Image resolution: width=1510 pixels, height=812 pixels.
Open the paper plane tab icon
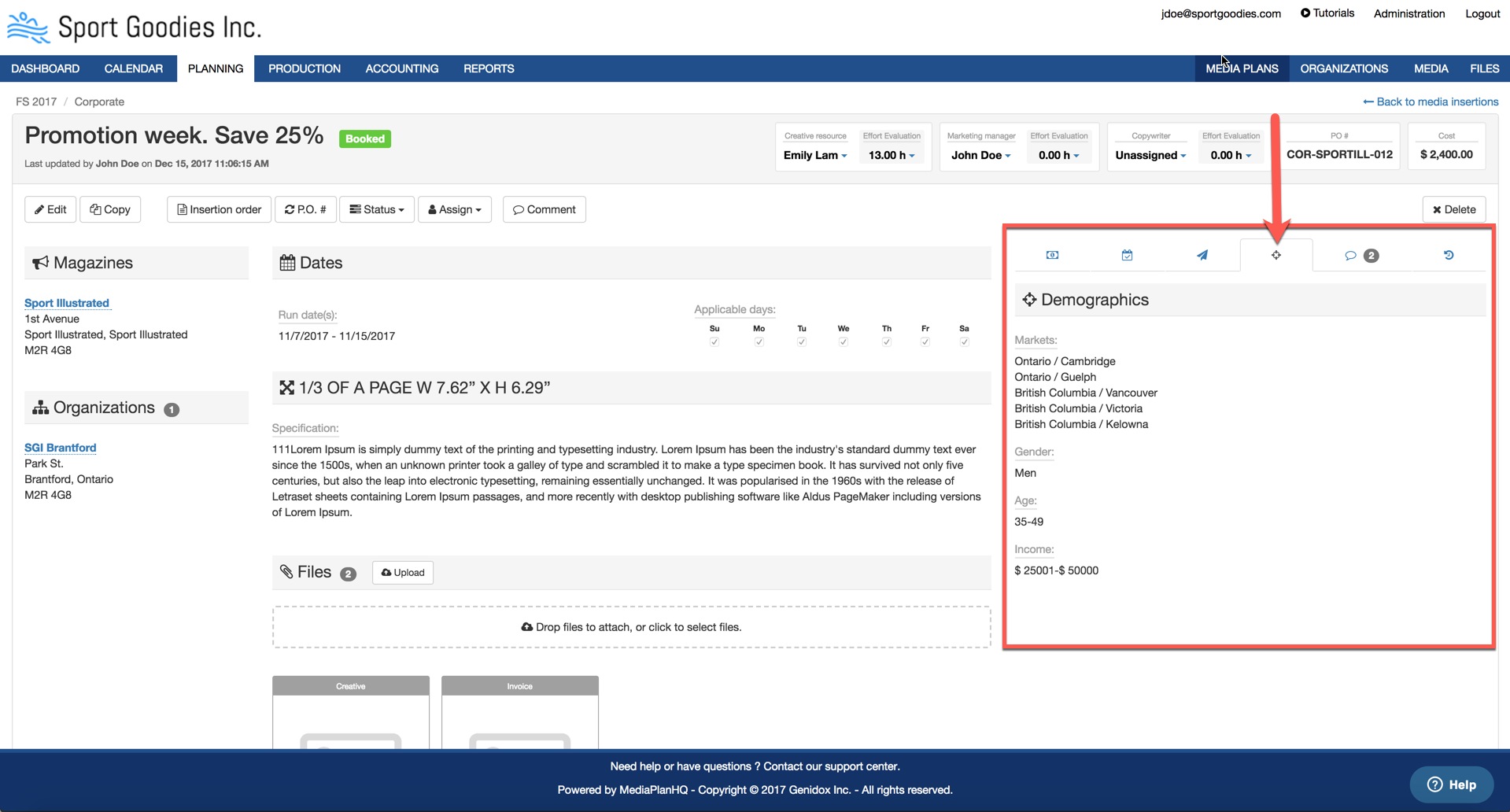[1202, 255]
